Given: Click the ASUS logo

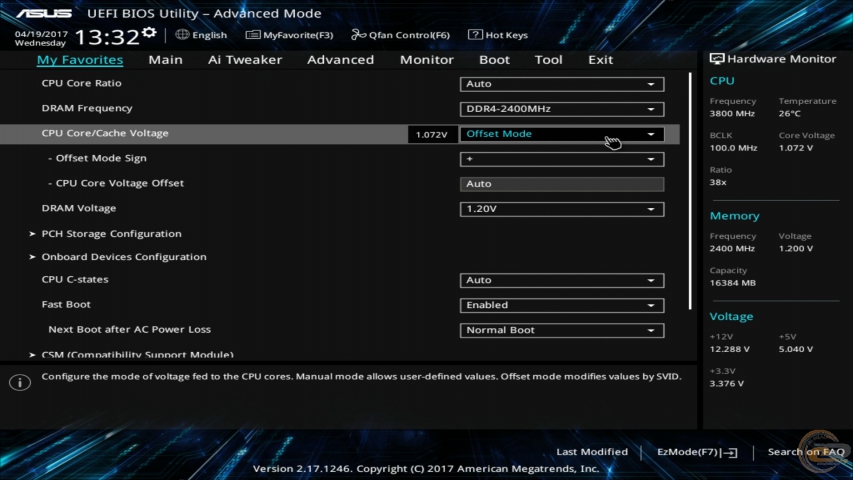Looking at the screenshot, I should click(x=44, y=13).
